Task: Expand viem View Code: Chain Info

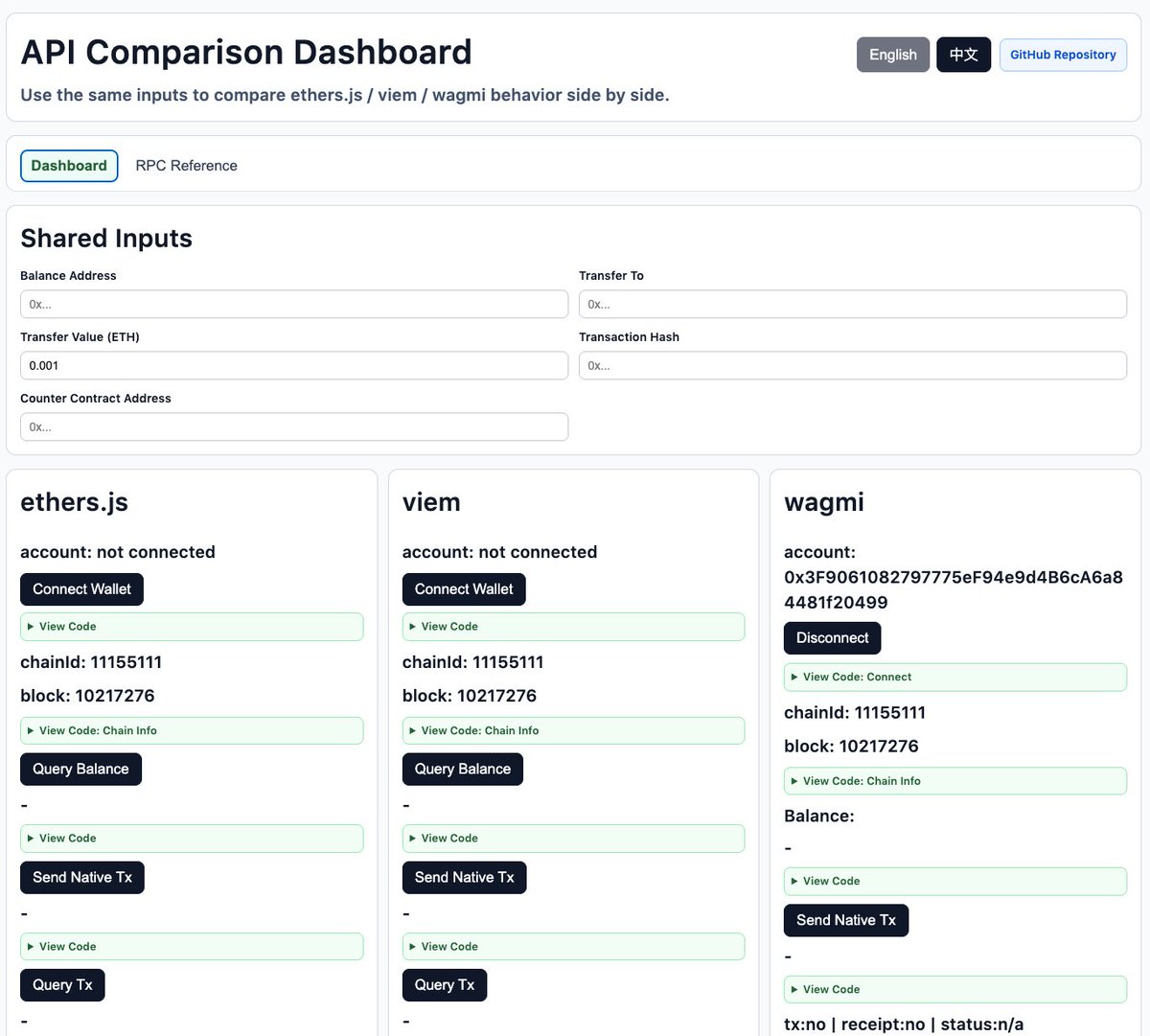Action: pyautogui.click(x=573, y=730)
